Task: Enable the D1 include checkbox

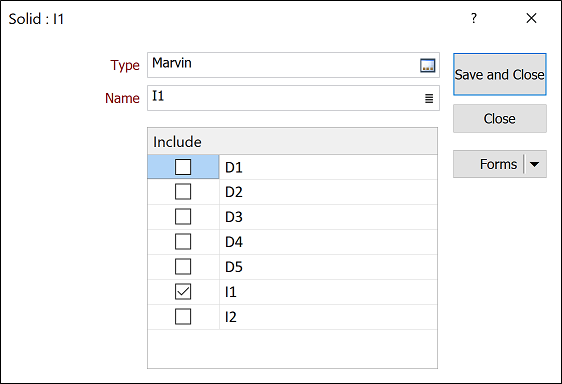Action: (x=183, y=167)
